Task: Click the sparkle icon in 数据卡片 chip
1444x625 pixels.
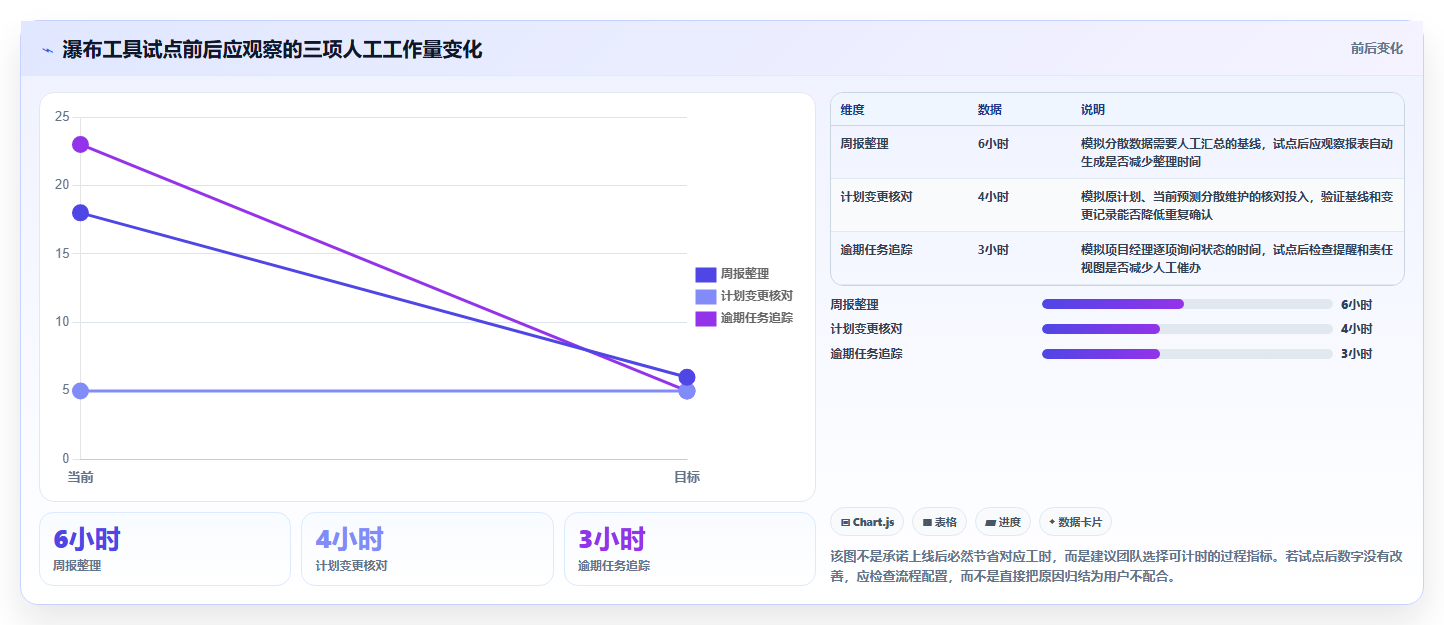Action: [1052, 522]
